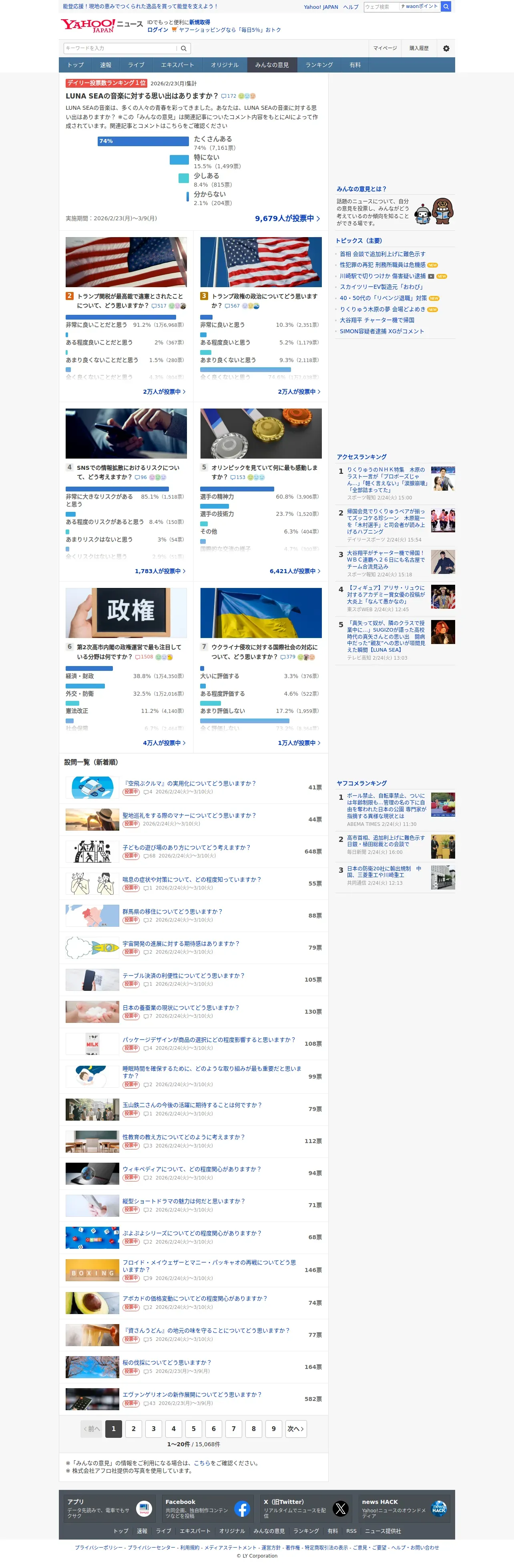514x1568 pixels.
Task: Click video icon next to 川崎駅で切りつけか topic
Action: 431,276
